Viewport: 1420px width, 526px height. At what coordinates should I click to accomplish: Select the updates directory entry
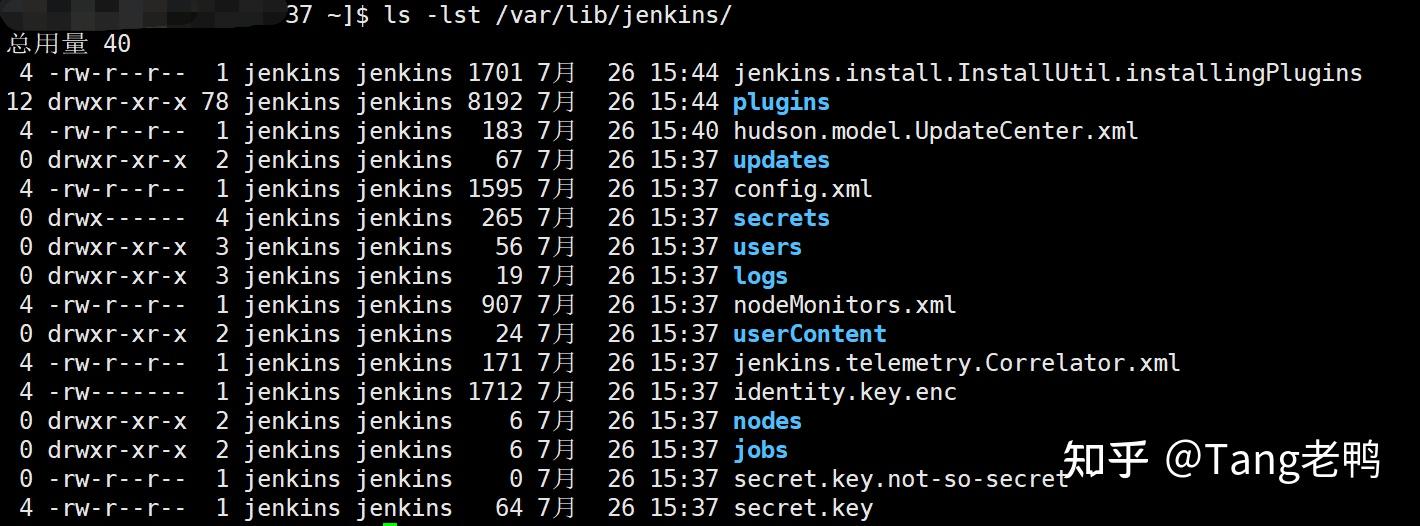coord(781,160)
